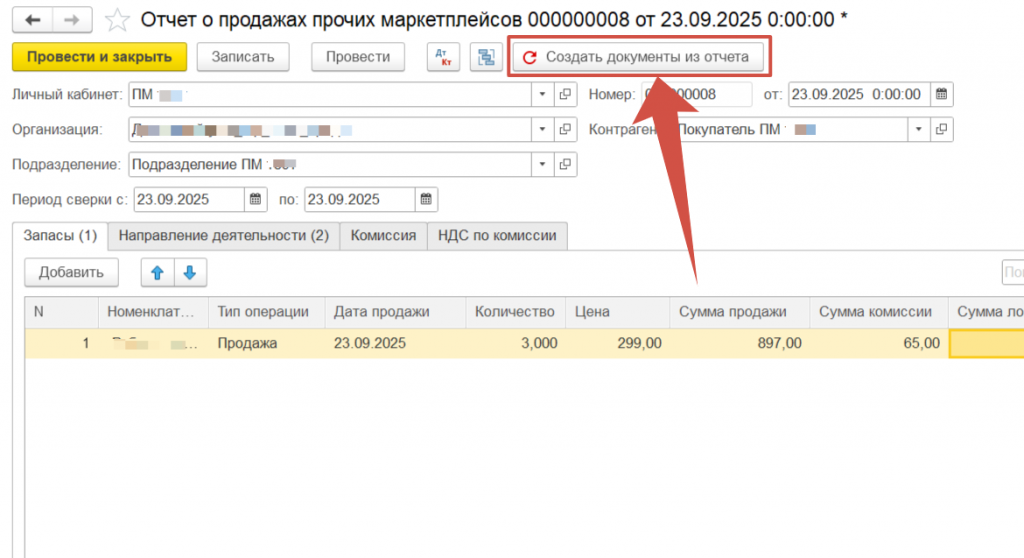Image resolution: width=1024 pixels, height=558 pixels.
Task: Open calendar for document date field
Action: click(941, 94)
